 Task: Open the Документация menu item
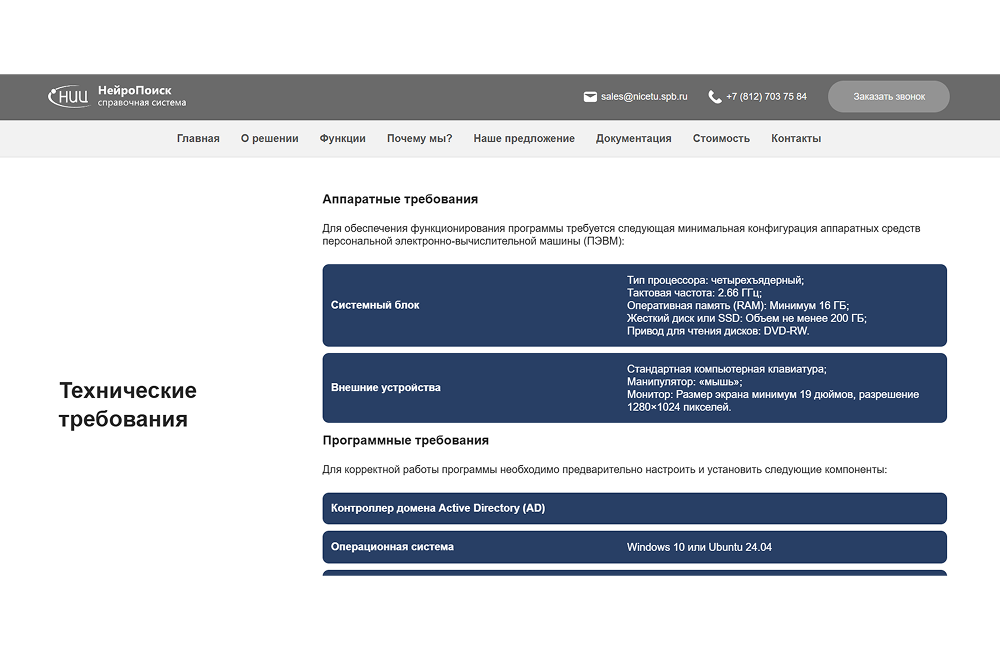[634, 138]
